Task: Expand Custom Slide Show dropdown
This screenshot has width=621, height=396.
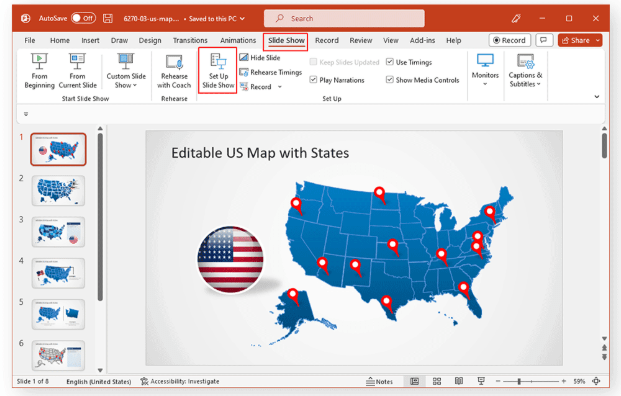Action: 126,71
